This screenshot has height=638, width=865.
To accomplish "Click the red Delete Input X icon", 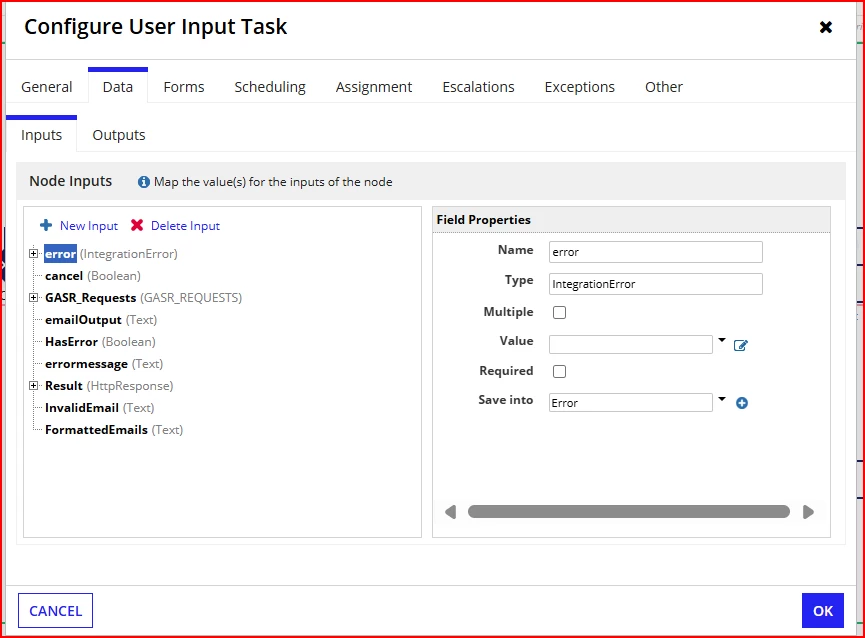I will point(137,226).
